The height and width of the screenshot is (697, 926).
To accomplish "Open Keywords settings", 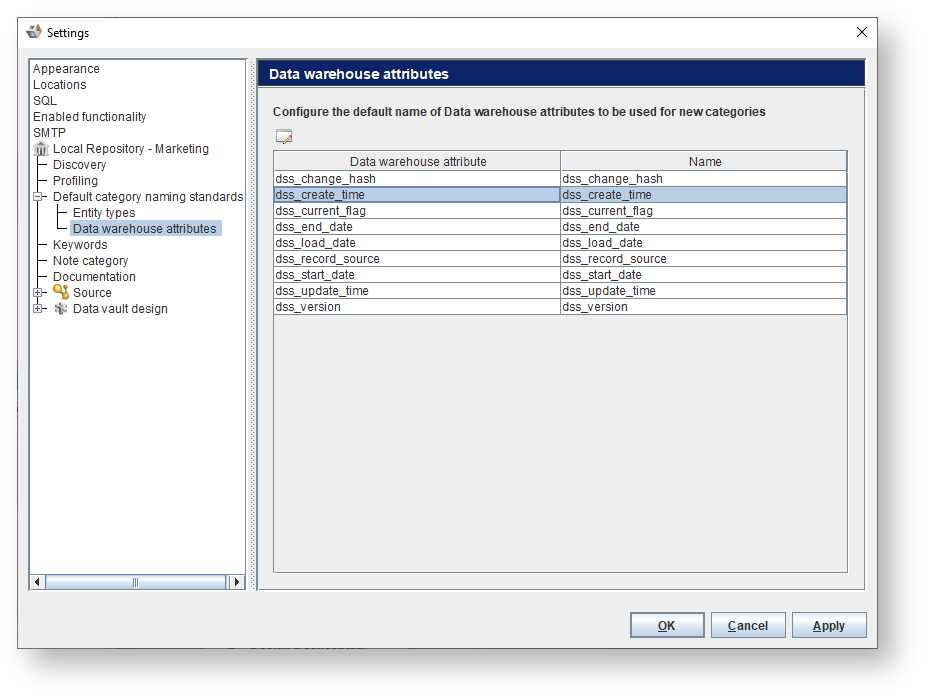I will [80, 244].
